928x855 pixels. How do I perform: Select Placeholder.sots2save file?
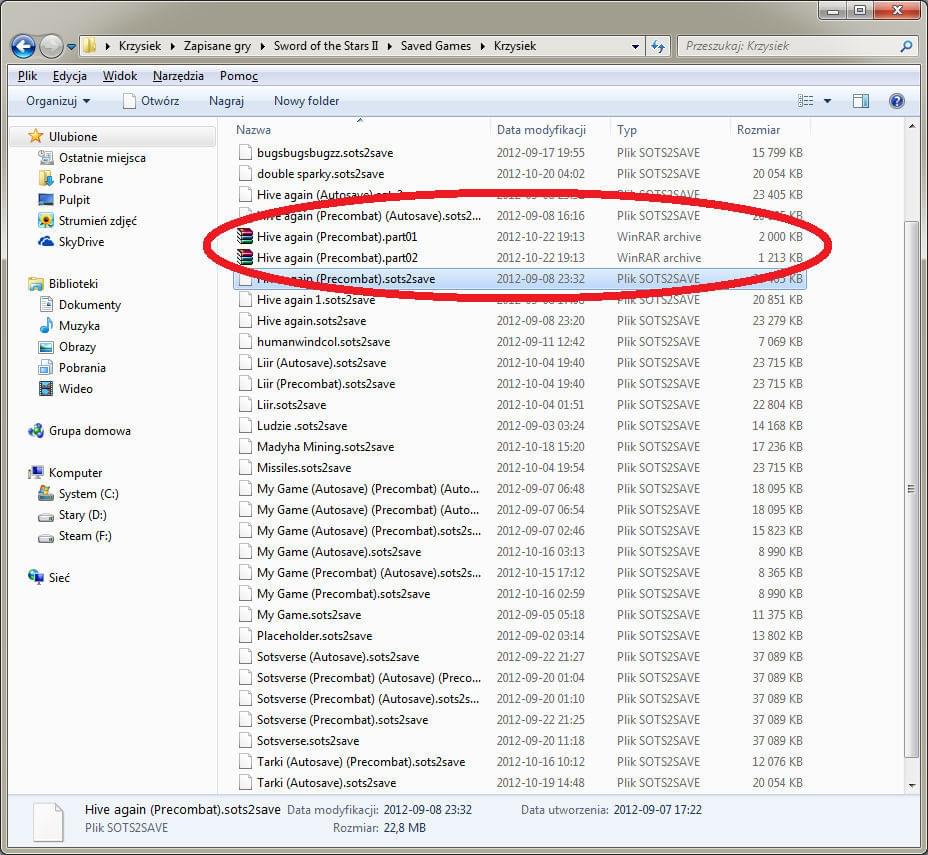coord(520,636)
